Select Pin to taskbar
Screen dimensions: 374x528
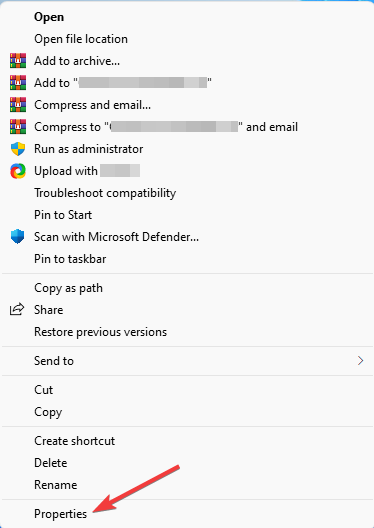(70, 259)
